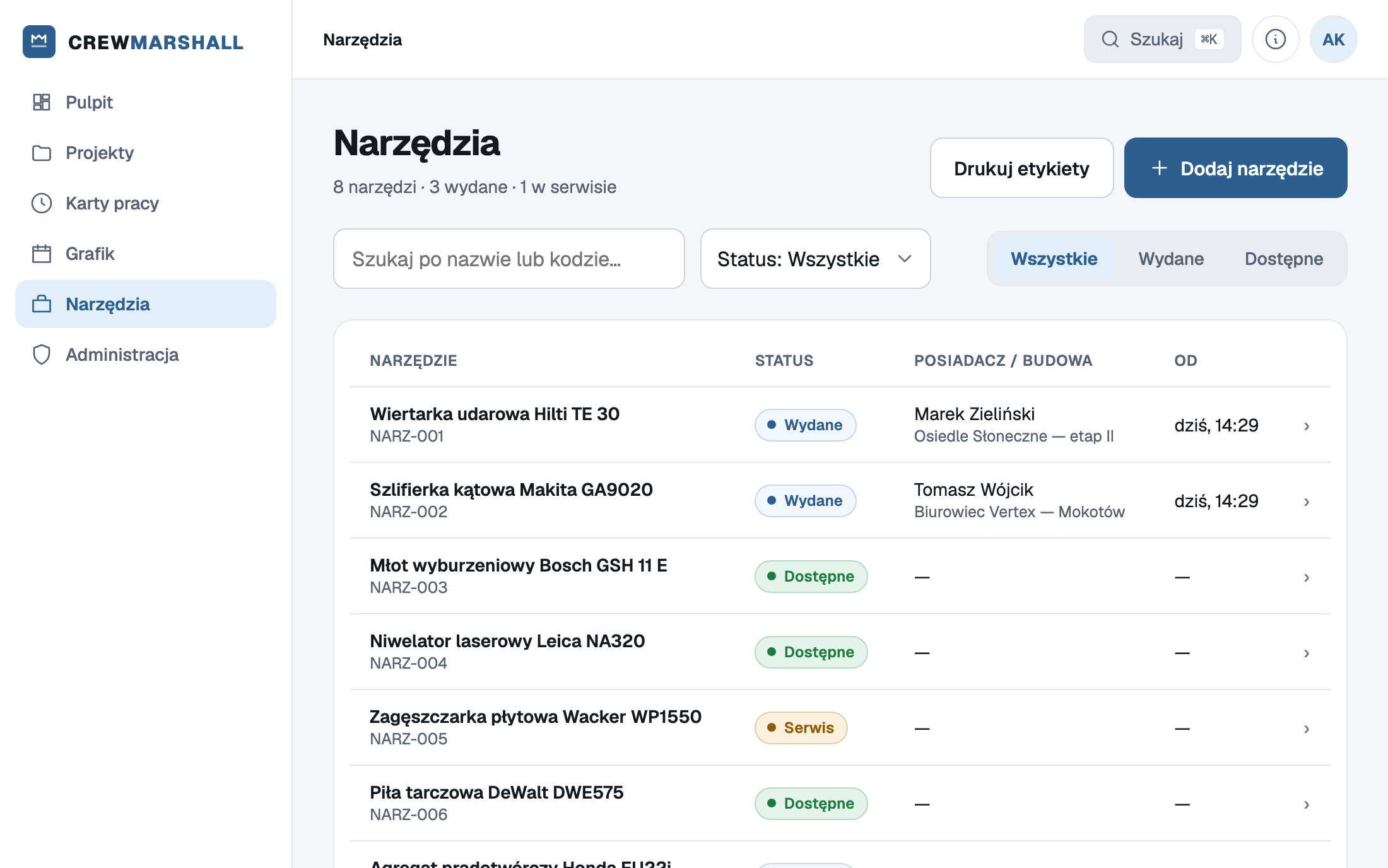Click holder name Tomasz Wójcik

973,490
